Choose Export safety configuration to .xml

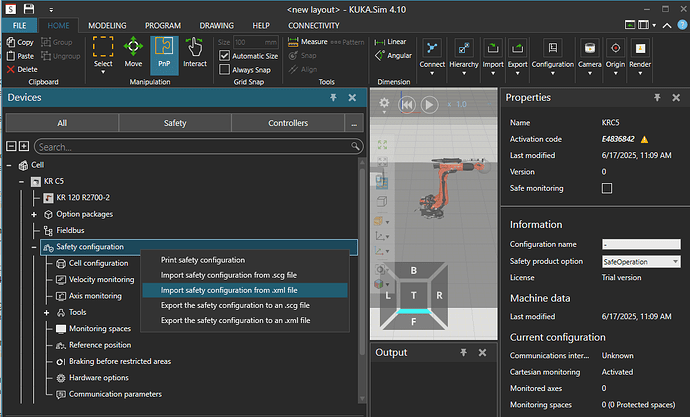245,320
